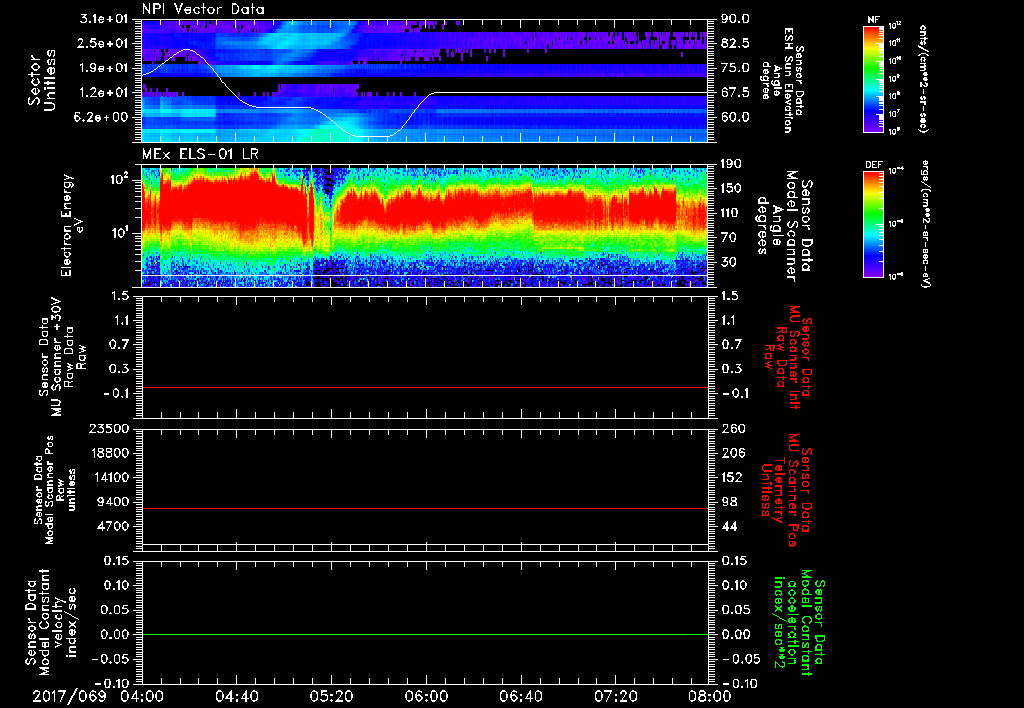Screen dimensions: 1024x708
Task: Select the 06:00 time axis label
Action: (x=426, y=694)
